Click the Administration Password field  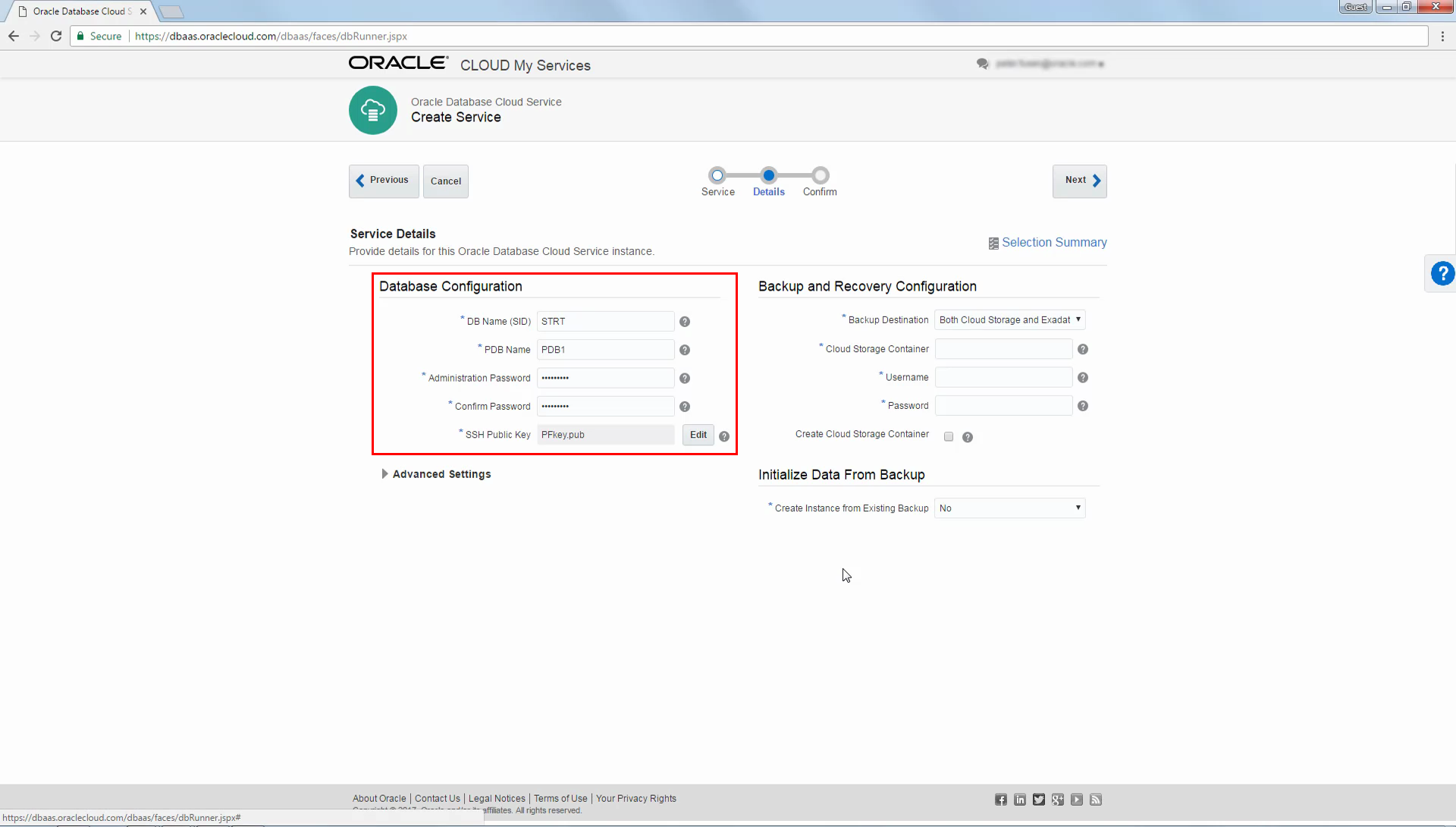(x=606, y=378)
